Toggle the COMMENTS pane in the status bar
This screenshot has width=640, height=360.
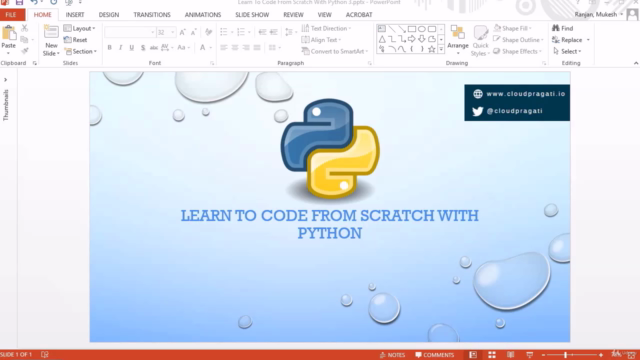point(435,355)
